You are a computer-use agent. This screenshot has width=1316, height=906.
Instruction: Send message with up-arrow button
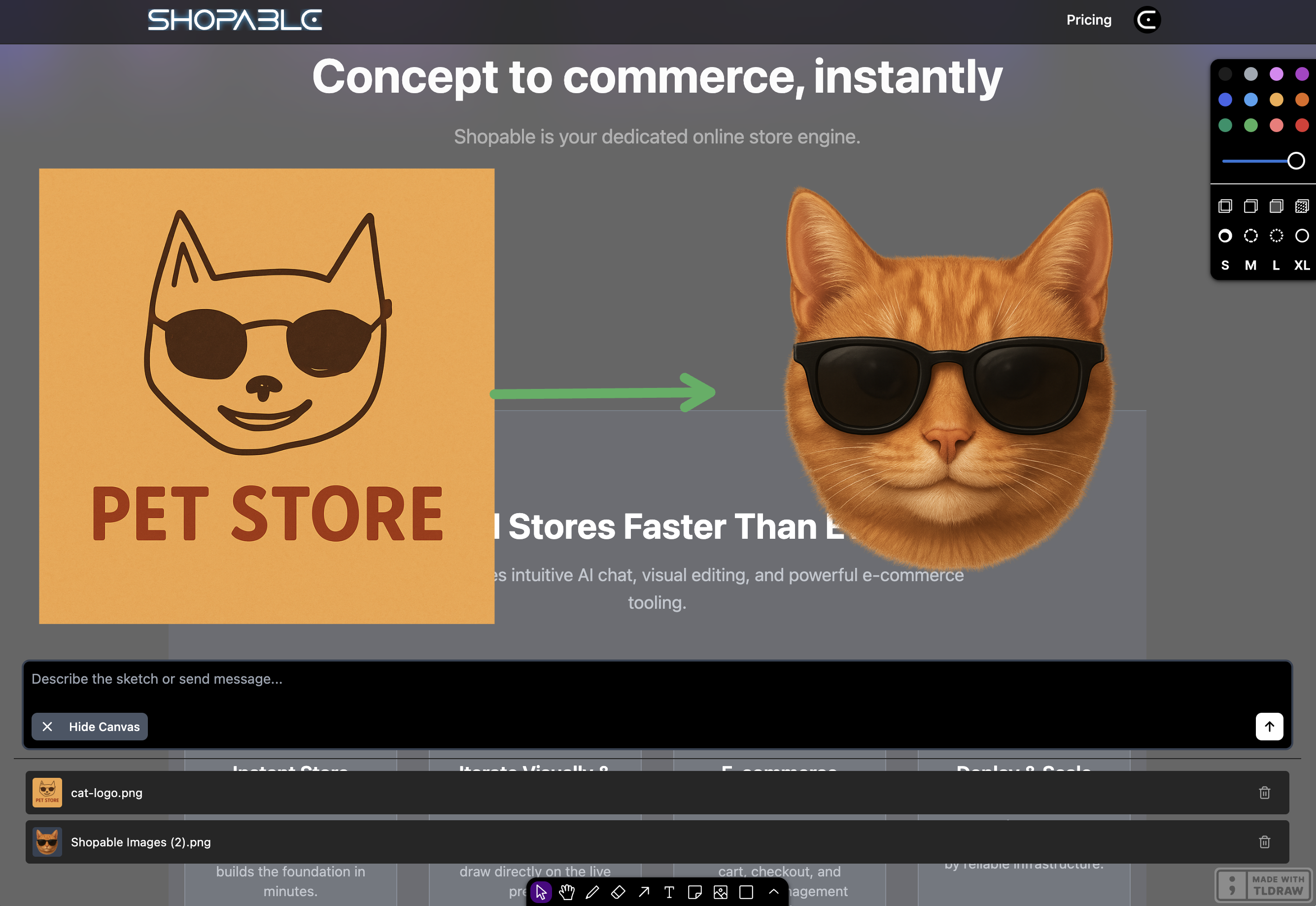1269,727
